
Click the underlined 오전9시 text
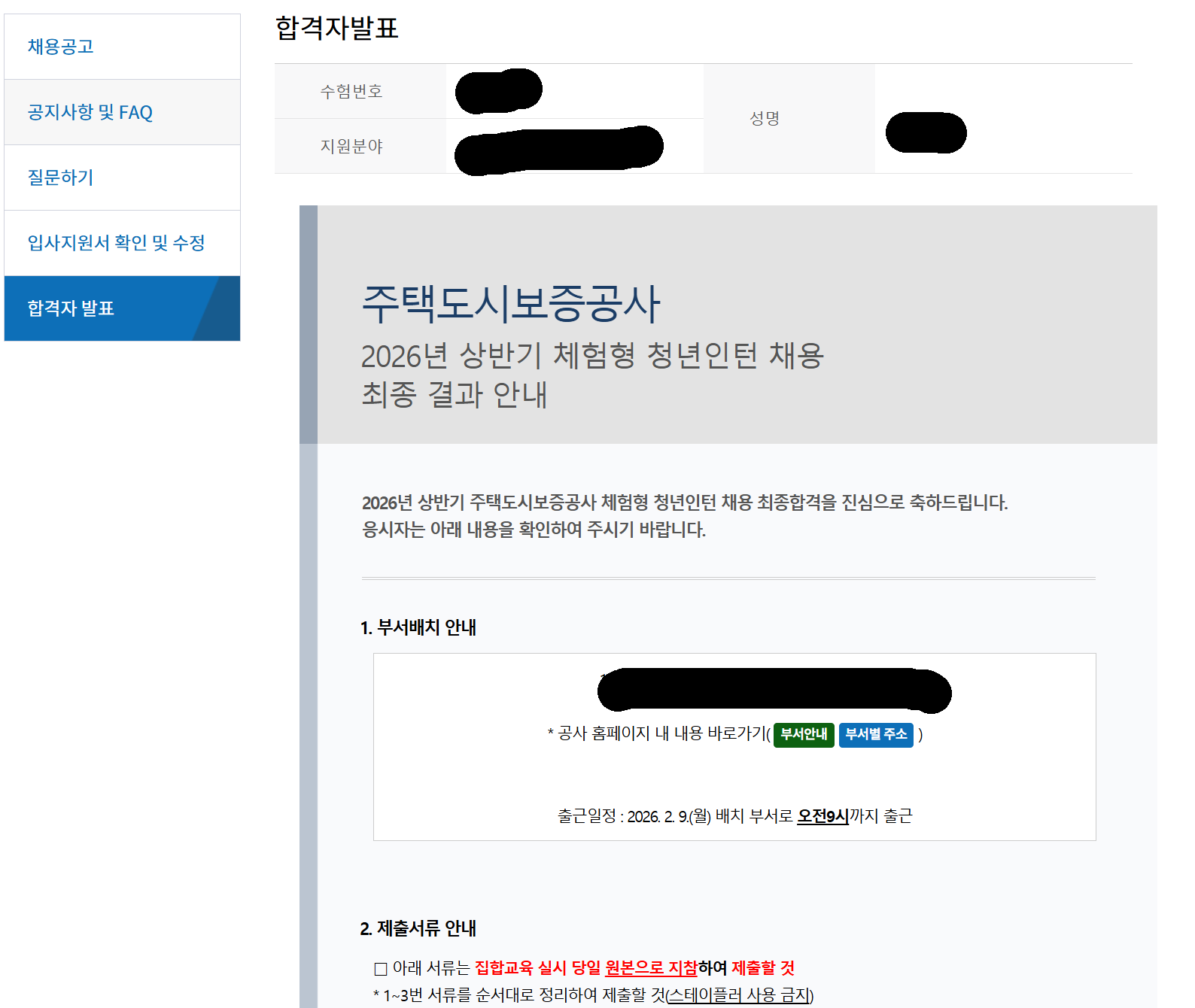pyautogui.click(x=823, y=816)
